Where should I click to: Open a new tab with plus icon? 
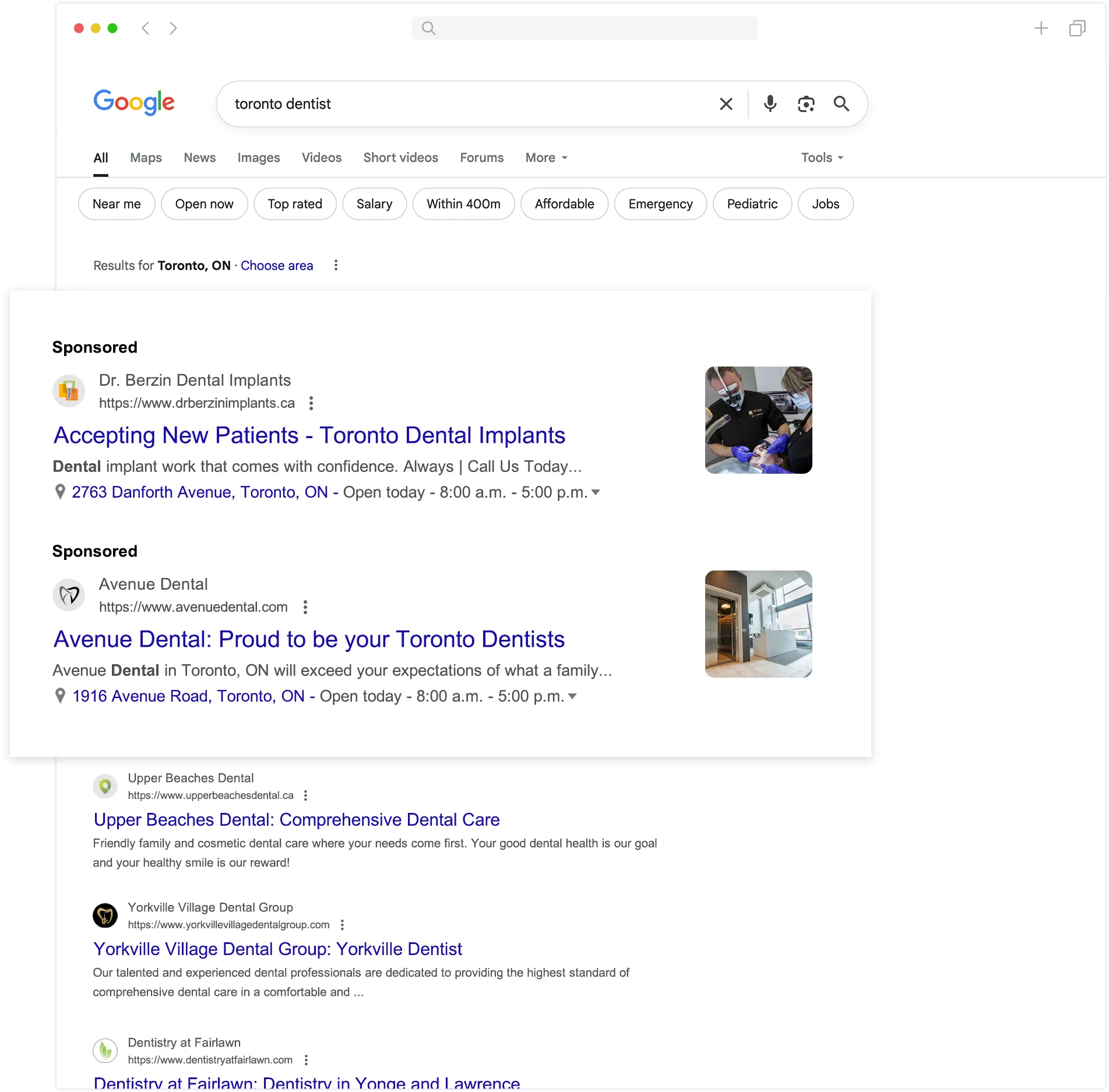(x=1041, y=28)
